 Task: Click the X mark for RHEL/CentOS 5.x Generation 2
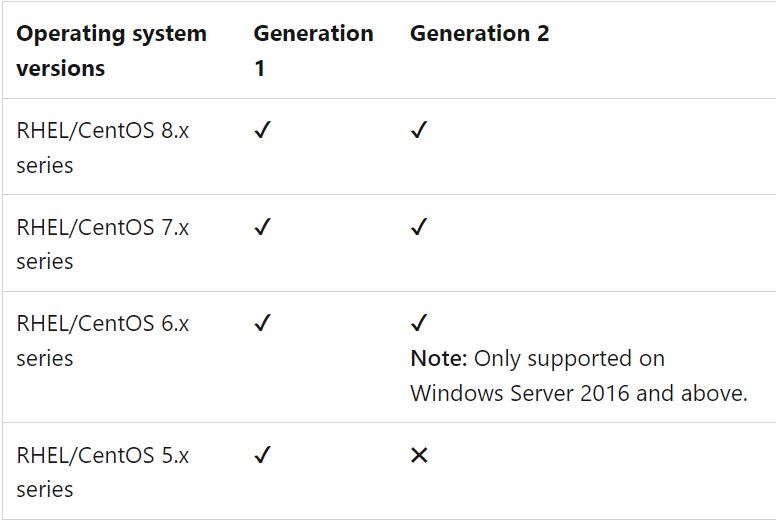(x=419, y=455)
